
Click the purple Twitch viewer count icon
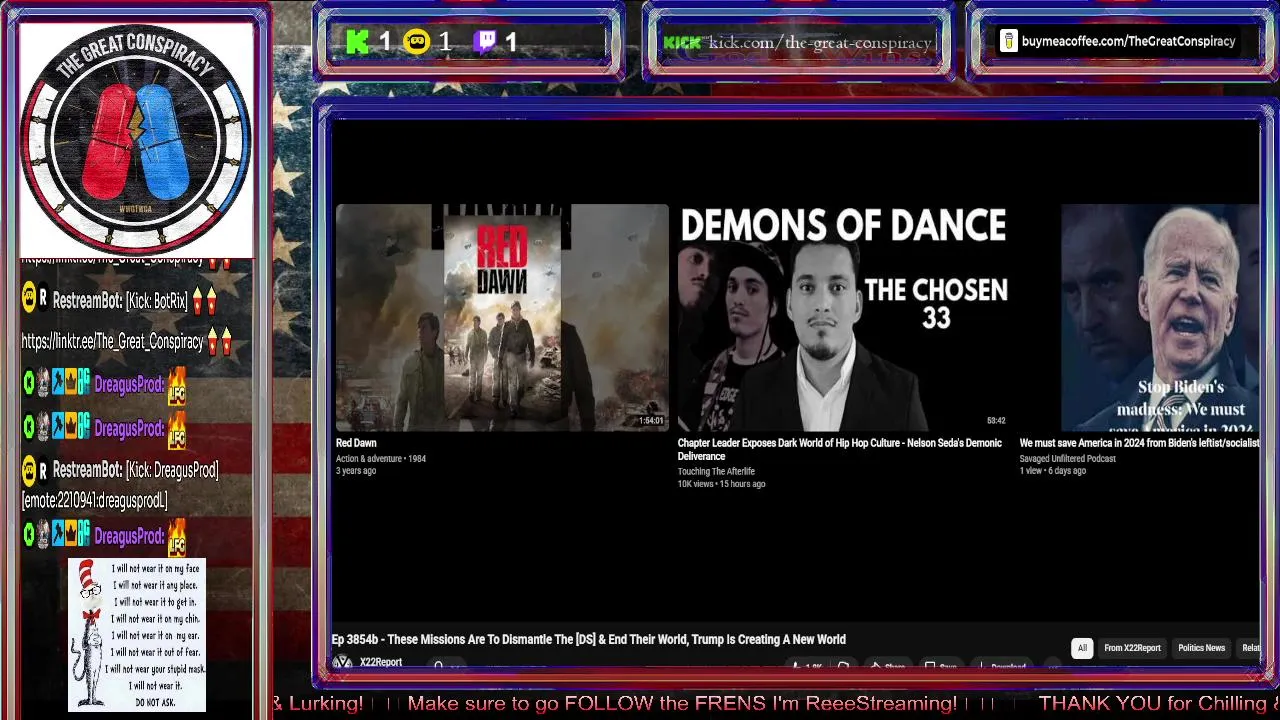[485, 42]
